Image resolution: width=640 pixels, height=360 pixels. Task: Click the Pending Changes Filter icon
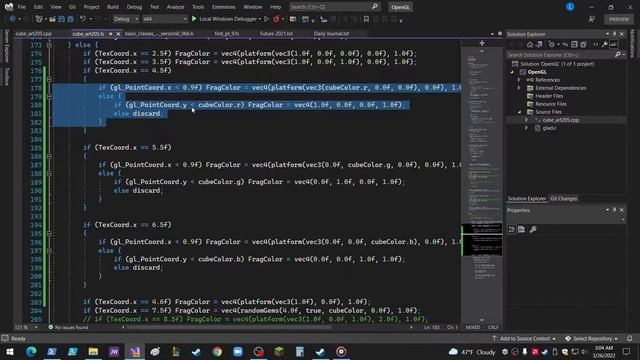coord(551,44)
